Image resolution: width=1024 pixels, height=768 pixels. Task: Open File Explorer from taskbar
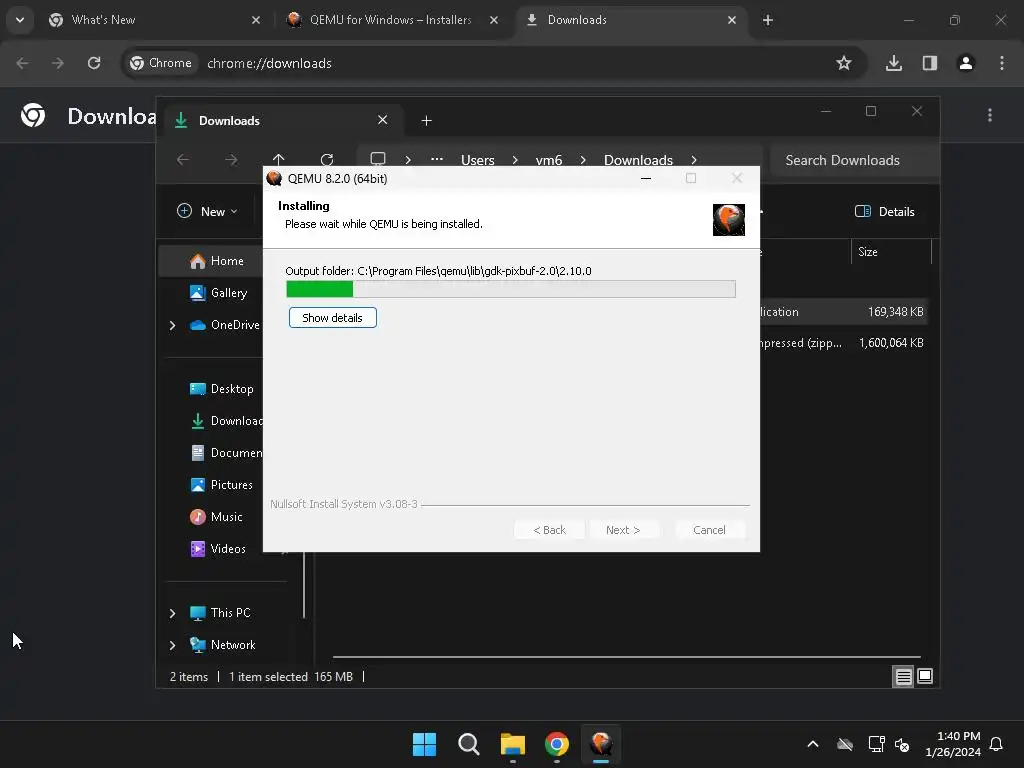coord(513,744)
